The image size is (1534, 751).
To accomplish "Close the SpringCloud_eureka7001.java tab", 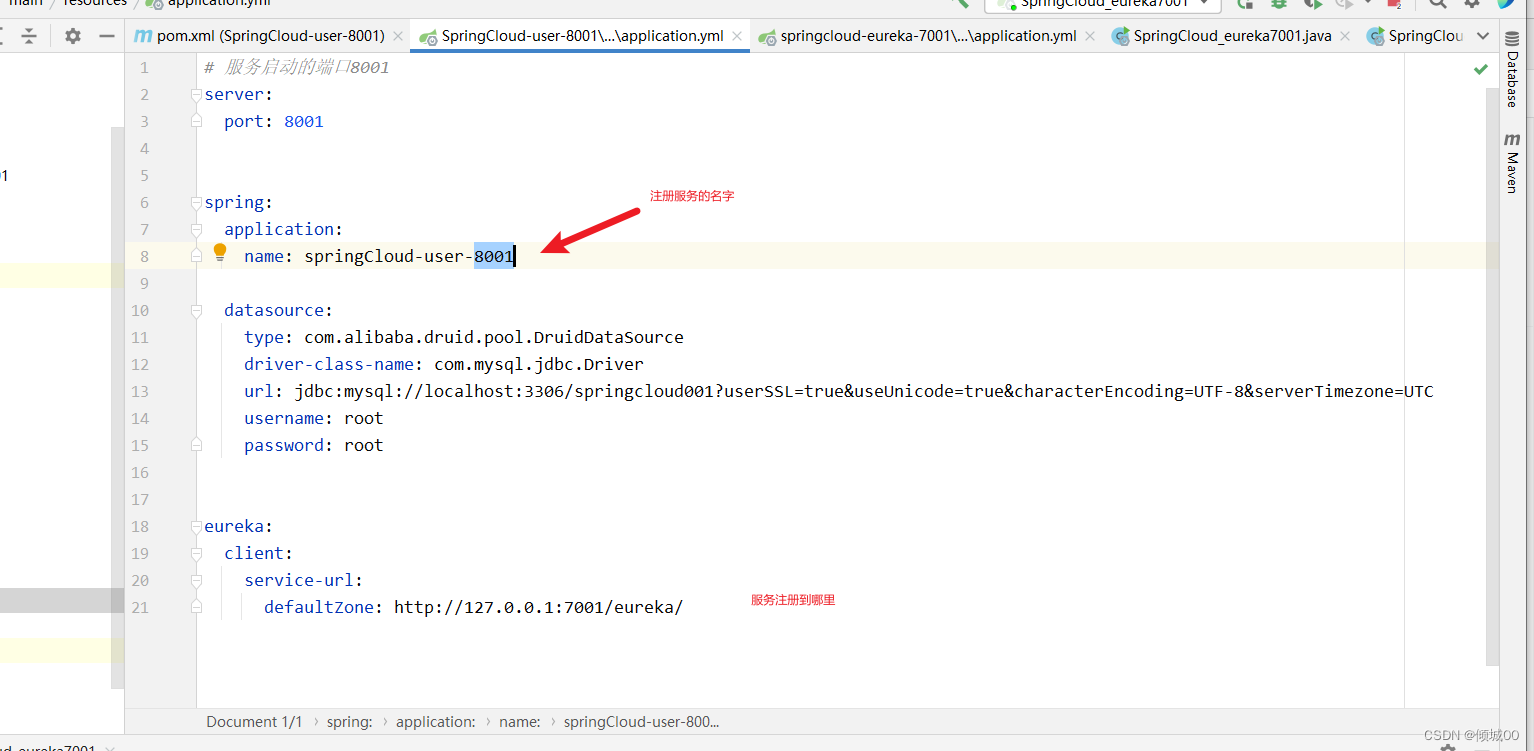I will click(1345, 36).
